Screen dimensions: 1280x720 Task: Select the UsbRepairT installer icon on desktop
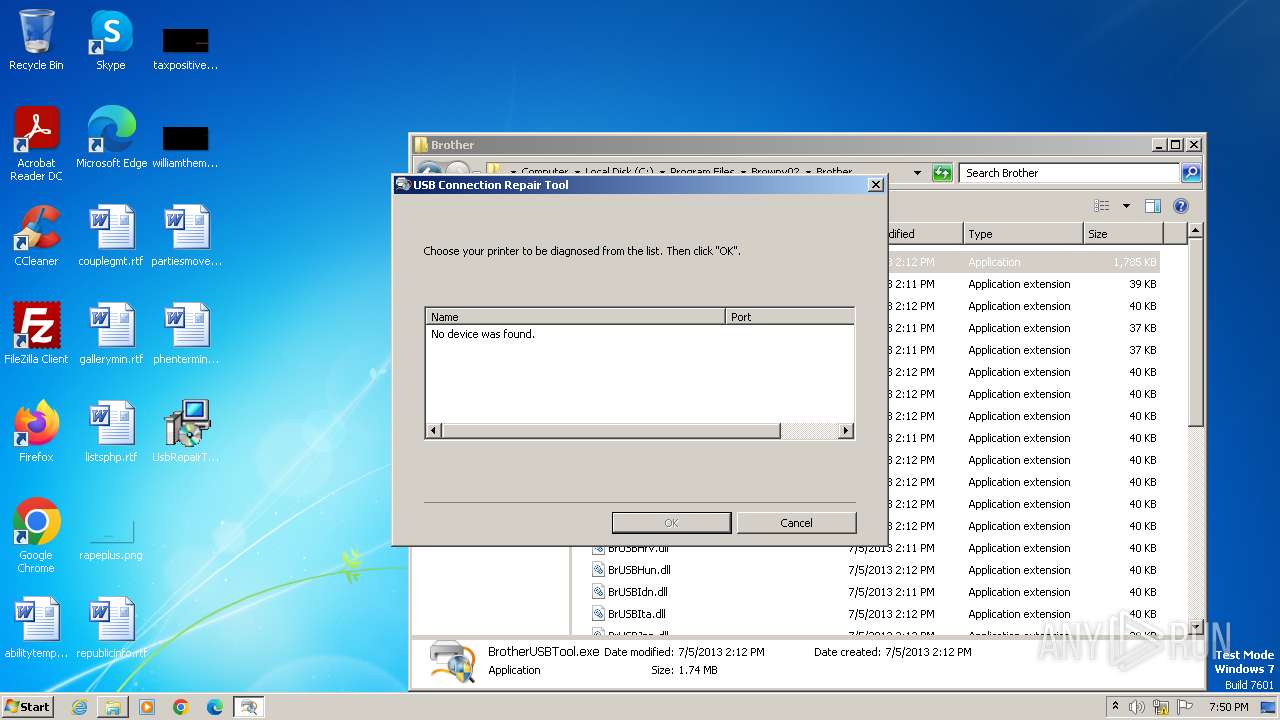coord(186,432)
